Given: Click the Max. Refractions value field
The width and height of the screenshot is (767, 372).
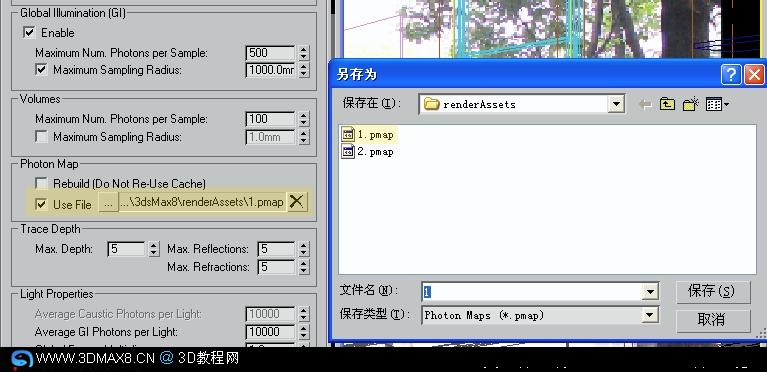Looking at the screenshot, I should tap(277, 267).
